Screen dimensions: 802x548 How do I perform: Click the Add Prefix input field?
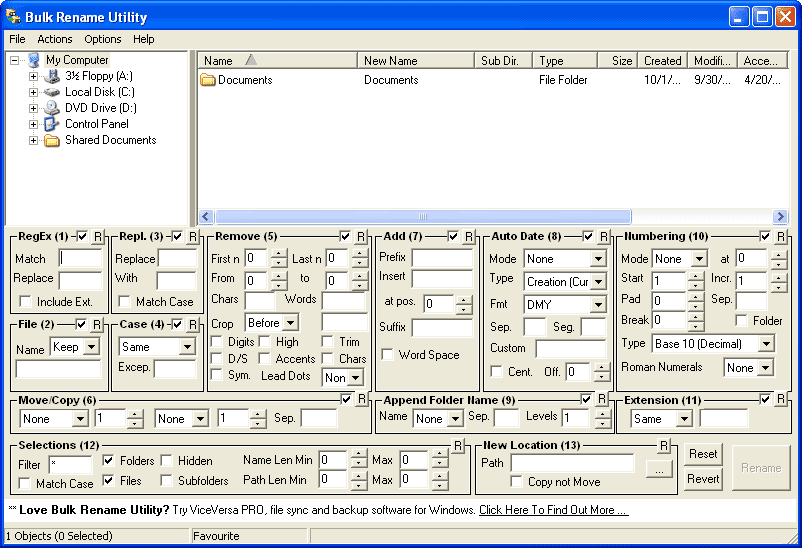[x=442, y=257]
